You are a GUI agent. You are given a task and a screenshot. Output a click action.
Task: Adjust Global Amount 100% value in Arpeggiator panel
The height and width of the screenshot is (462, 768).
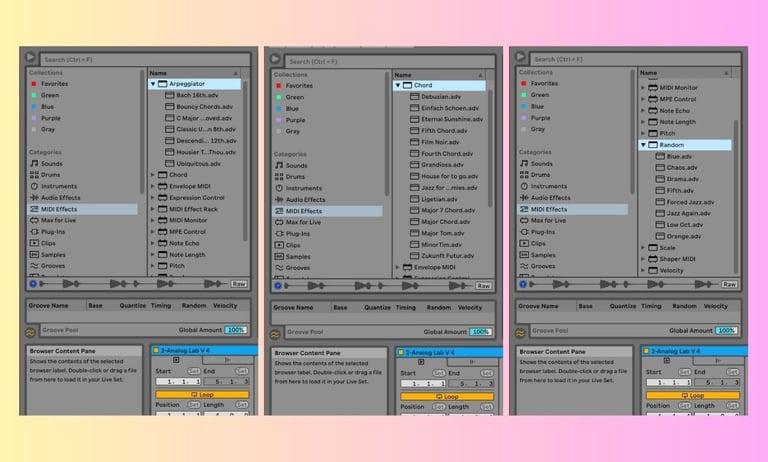pos(236,330)
